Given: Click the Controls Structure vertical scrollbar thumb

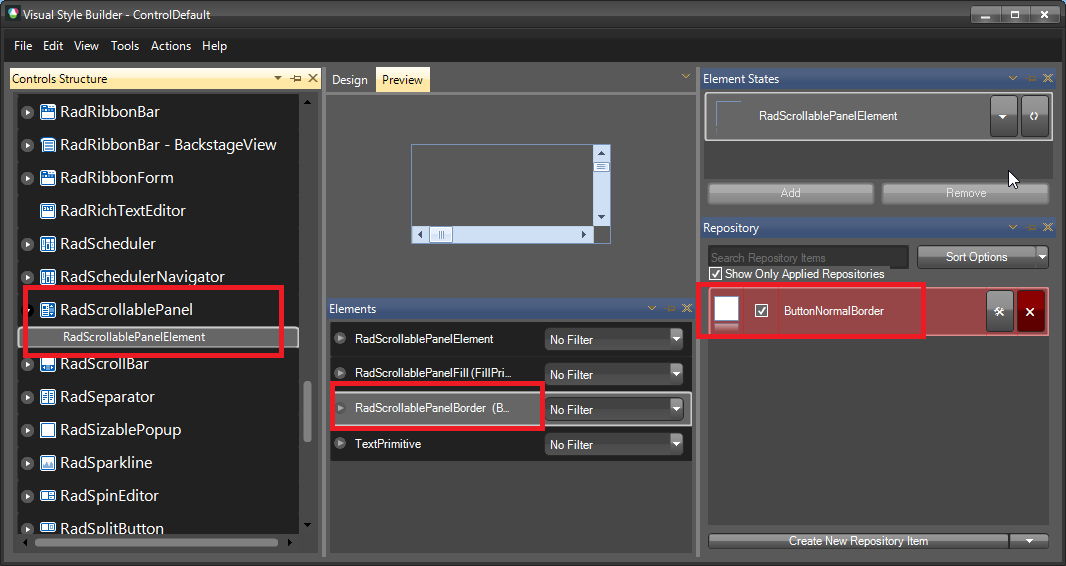Looking at the screenshot, I should pos(307,412).
